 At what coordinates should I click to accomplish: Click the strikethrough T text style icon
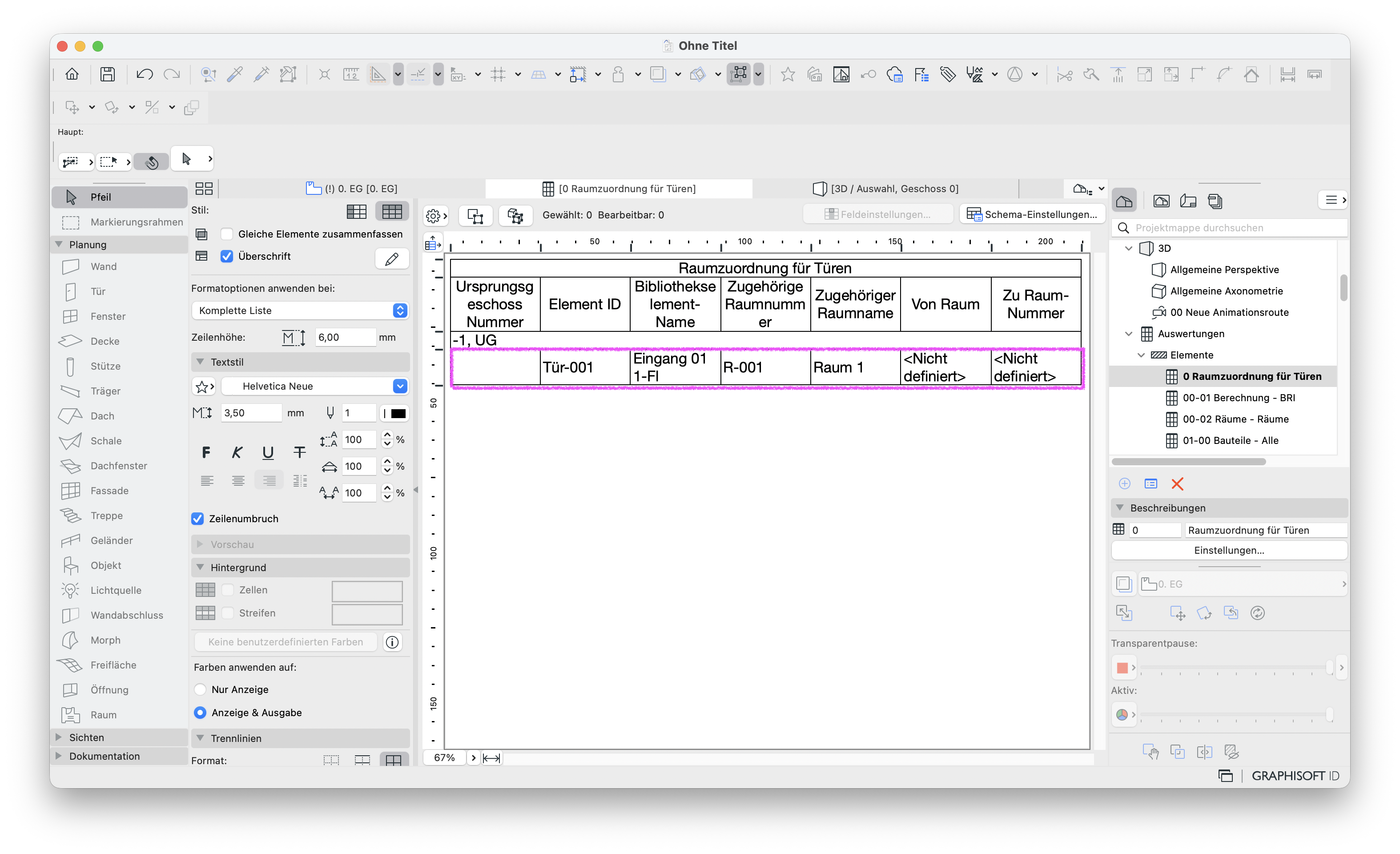coord(299,453)
